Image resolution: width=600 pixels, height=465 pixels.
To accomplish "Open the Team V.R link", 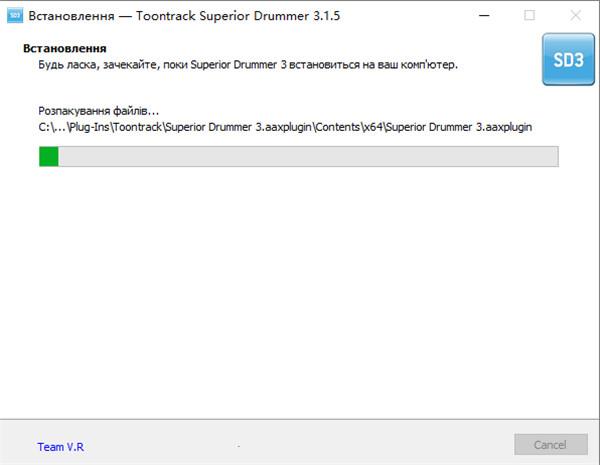I will 60,447.
